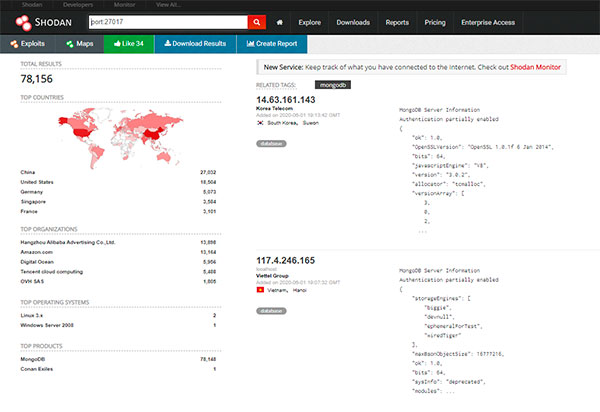Open the Shodan tab in top bar

pyautogui.click(x=32, y=5)
